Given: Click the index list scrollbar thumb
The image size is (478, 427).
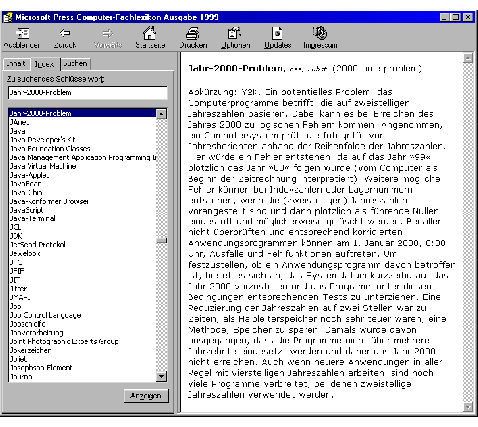Looking at the screenshot, I should [x=161, y=240].
